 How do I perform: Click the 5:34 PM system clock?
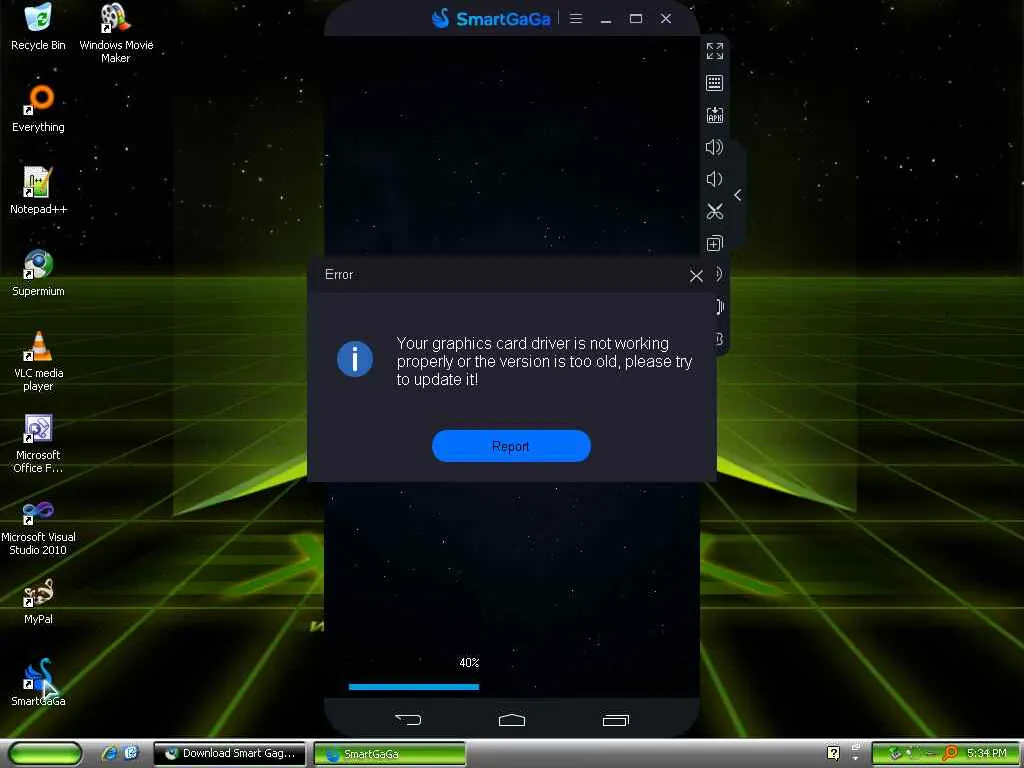987,753
